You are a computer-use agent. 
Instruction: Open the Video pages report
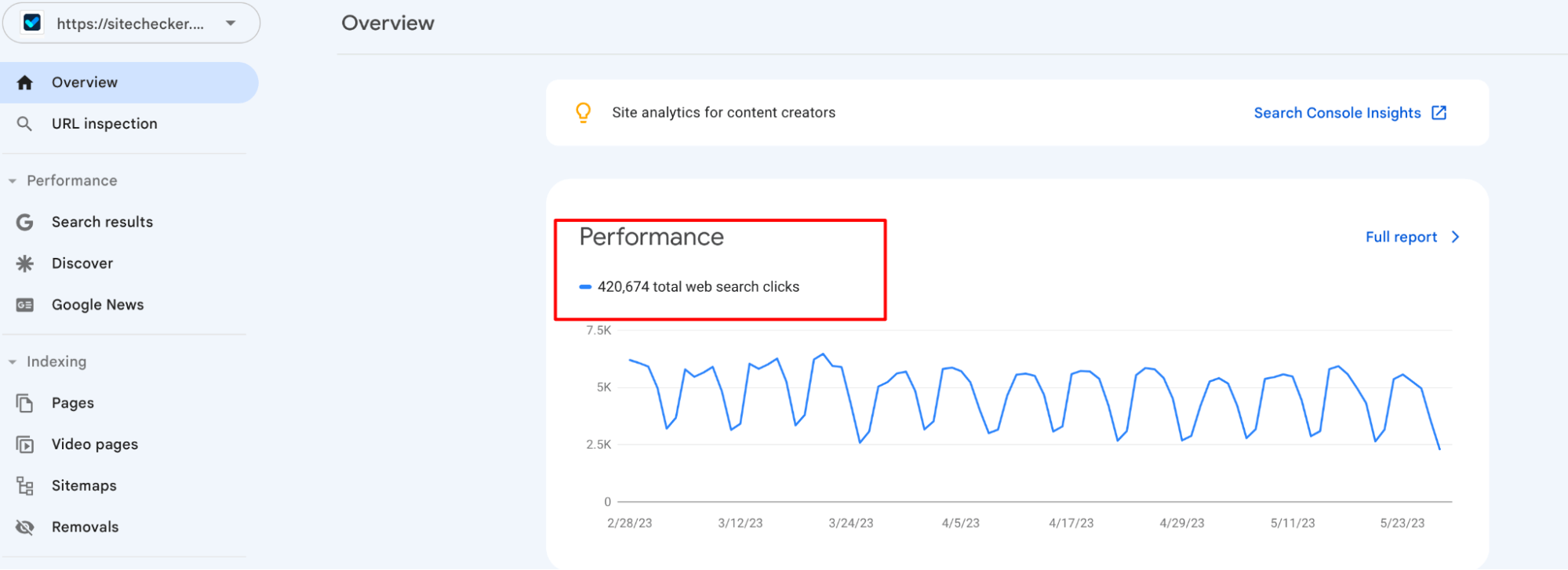pyautogui.click(x=95, y=445)
